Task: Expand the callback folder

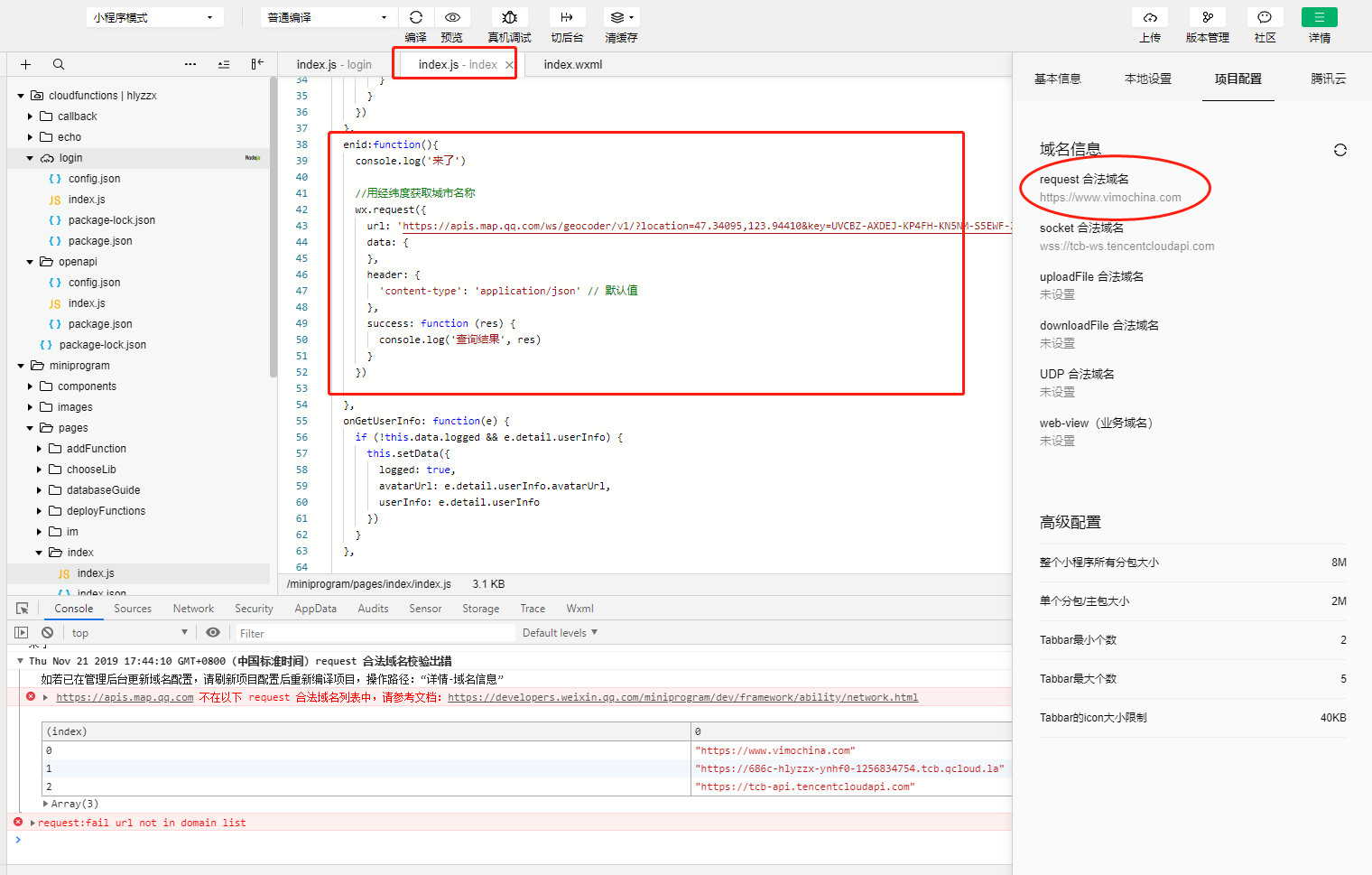Action: coord(30,116)
